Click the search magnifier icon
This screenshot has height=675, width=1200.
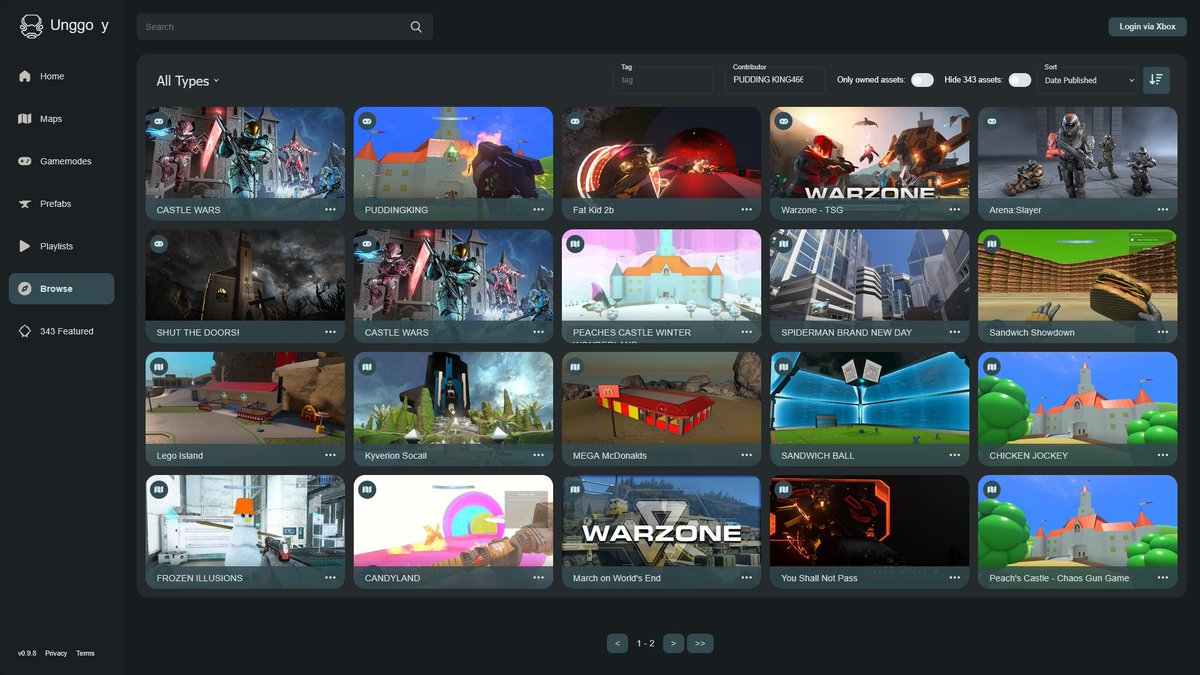pos(416,27)
